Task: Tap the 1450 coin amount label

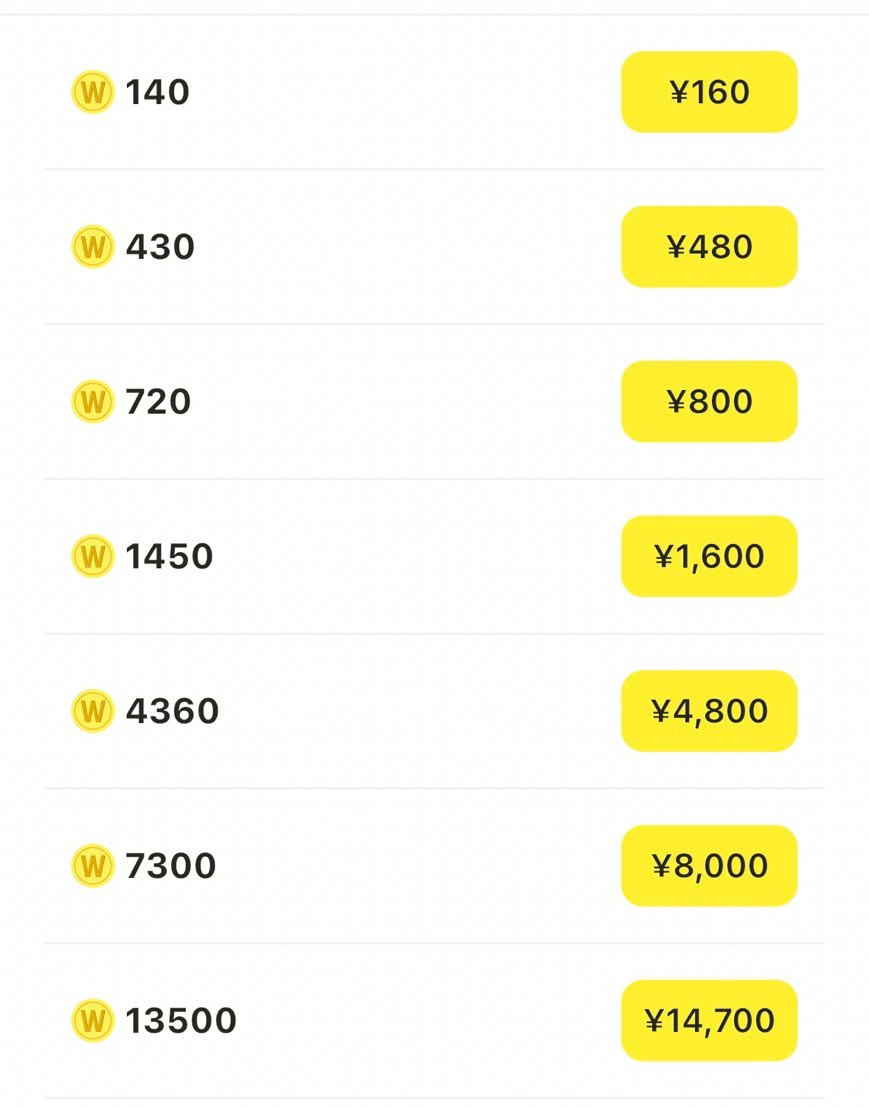Action: (169, 556)
